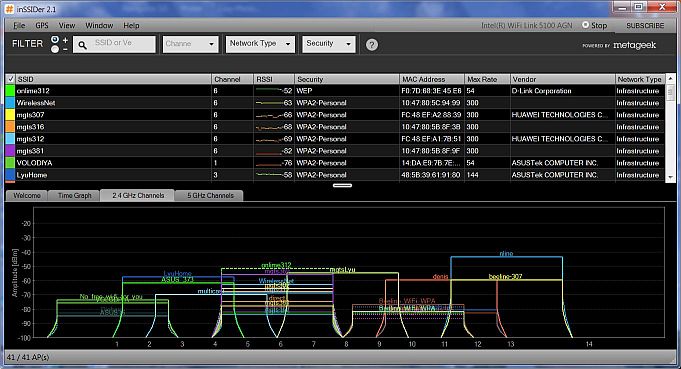This screenshot has height=369, width=681.
Task: Select the VOLODIYA network row
Action: [335, 163]
